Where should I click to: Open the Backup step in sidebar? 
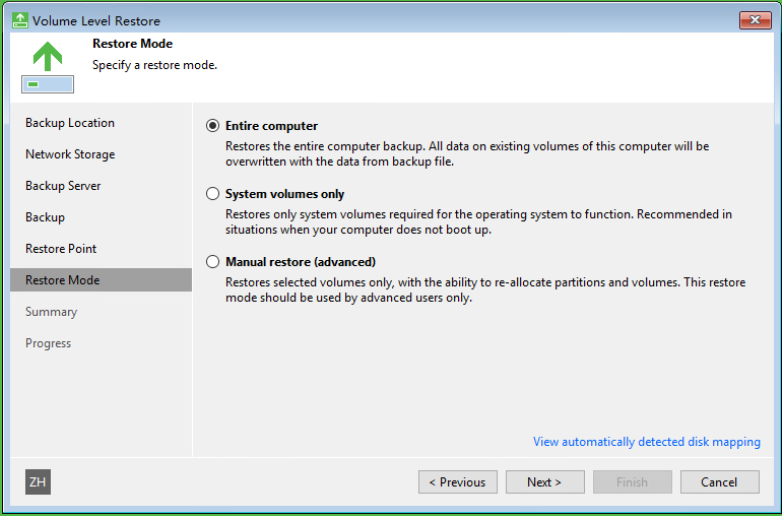click(x=45, y=217)
